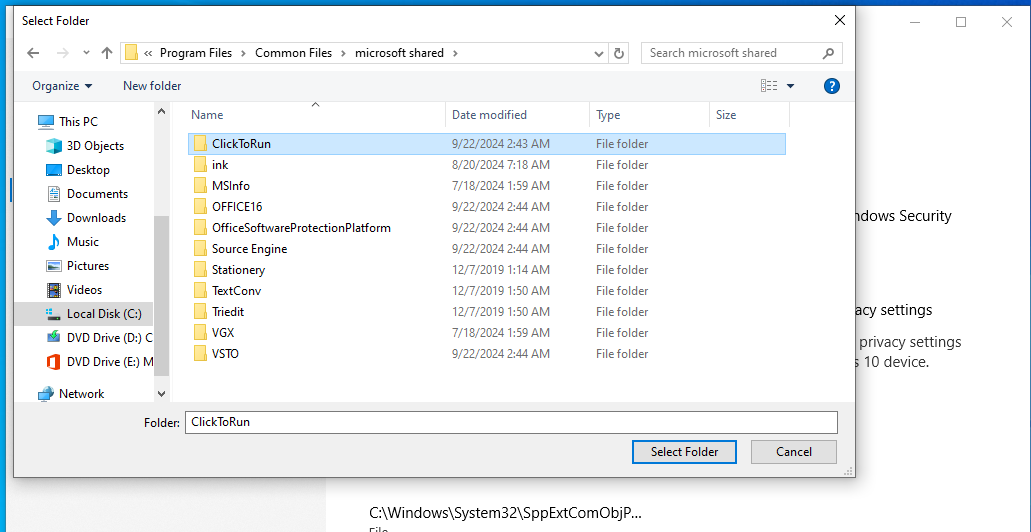This screenshot has height=532, width=1031.
Task: Open the Help question mark icon
Action: [x=832, y=85]
